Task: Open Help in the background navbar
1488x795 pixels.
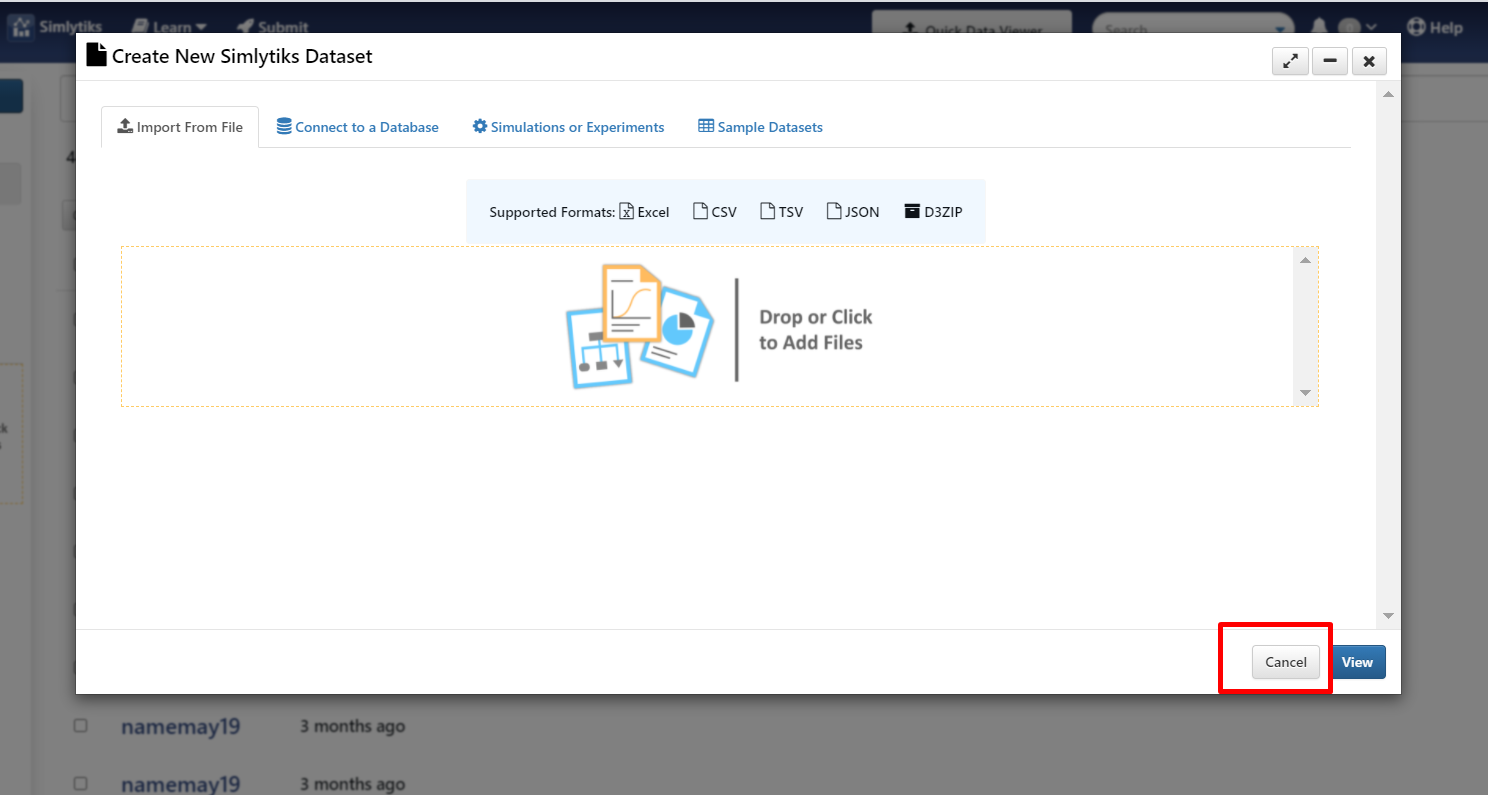Action: (x=1435, y=27)
